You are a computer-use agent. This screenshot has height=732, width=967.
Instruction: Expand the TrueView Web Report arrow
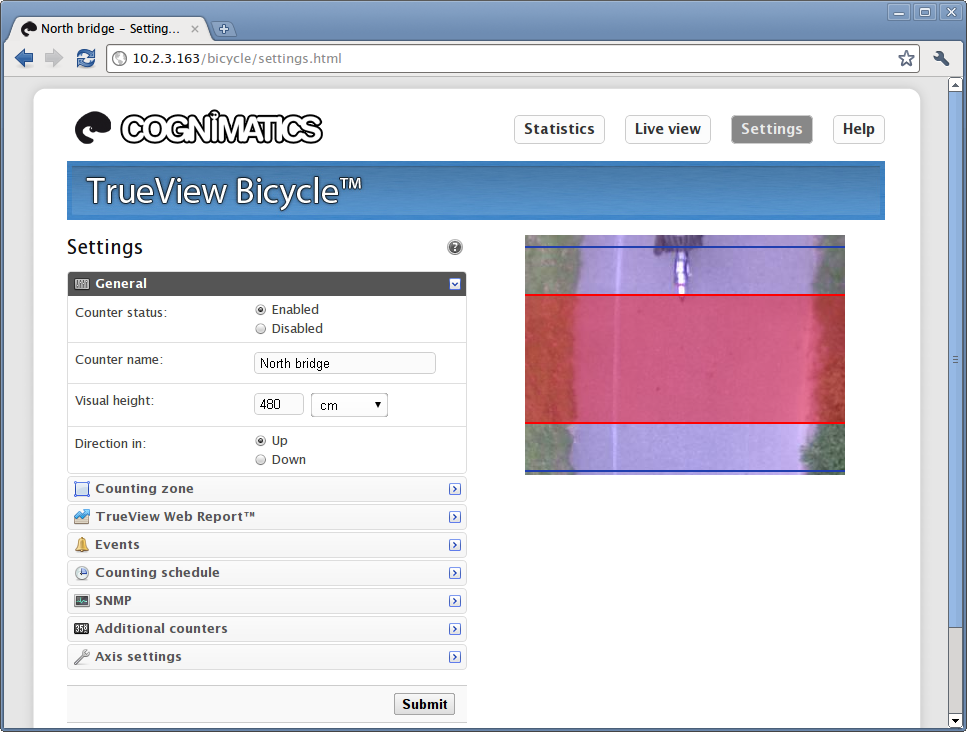coord(455,517)
